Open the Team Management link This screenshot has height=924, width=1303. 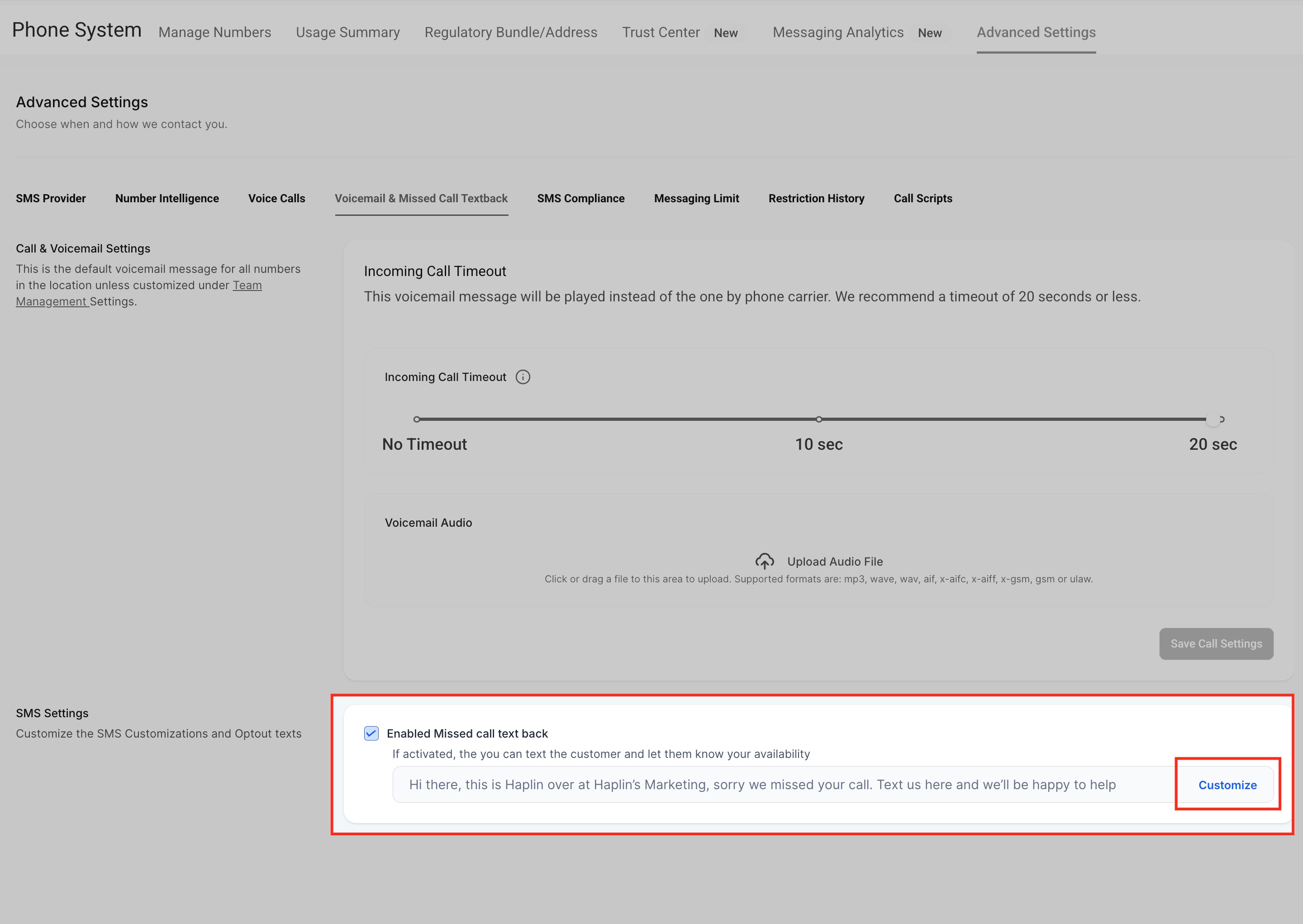pos(247,285)
